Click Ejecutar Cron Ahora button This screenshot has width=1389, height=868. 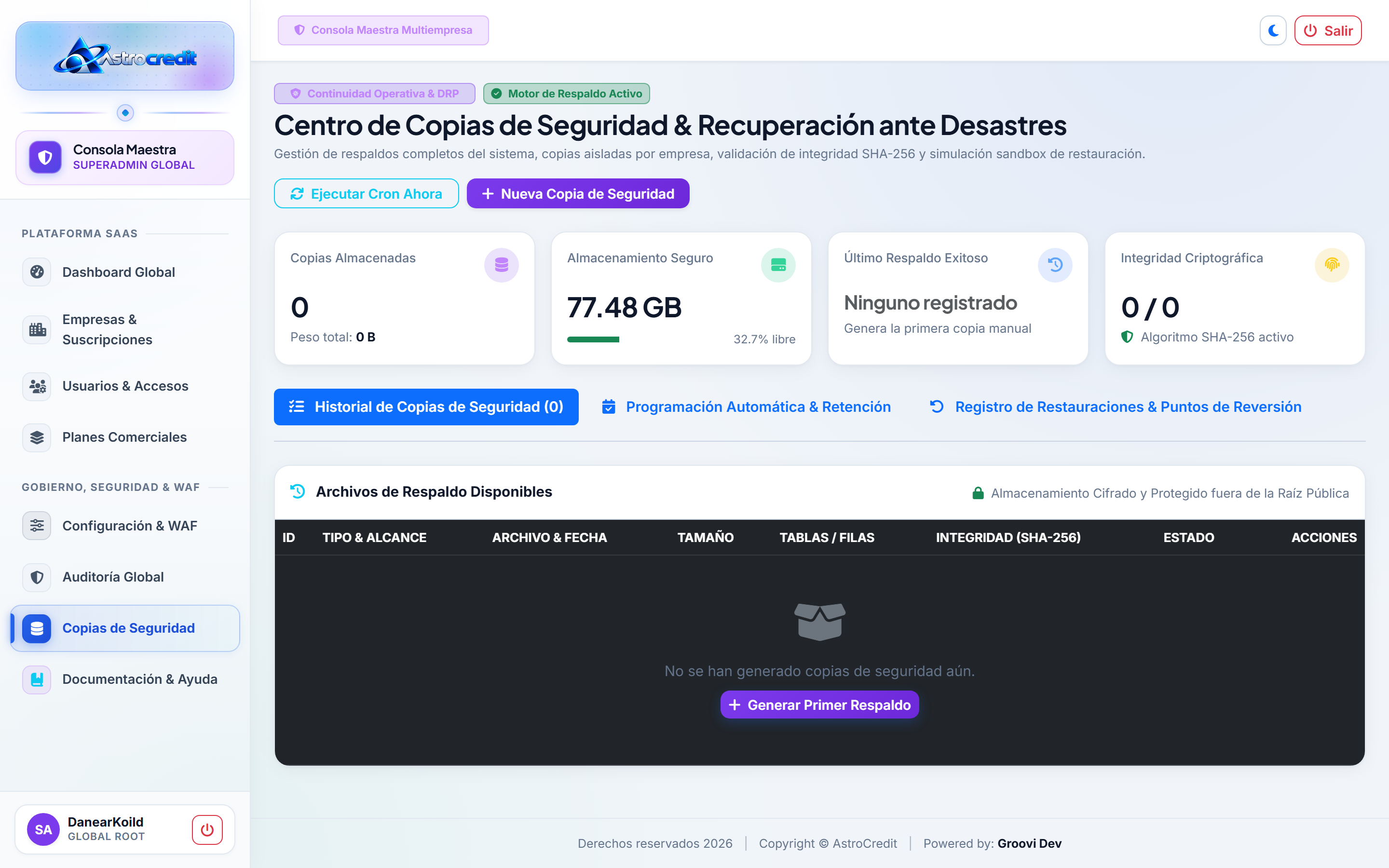(366, 193)
